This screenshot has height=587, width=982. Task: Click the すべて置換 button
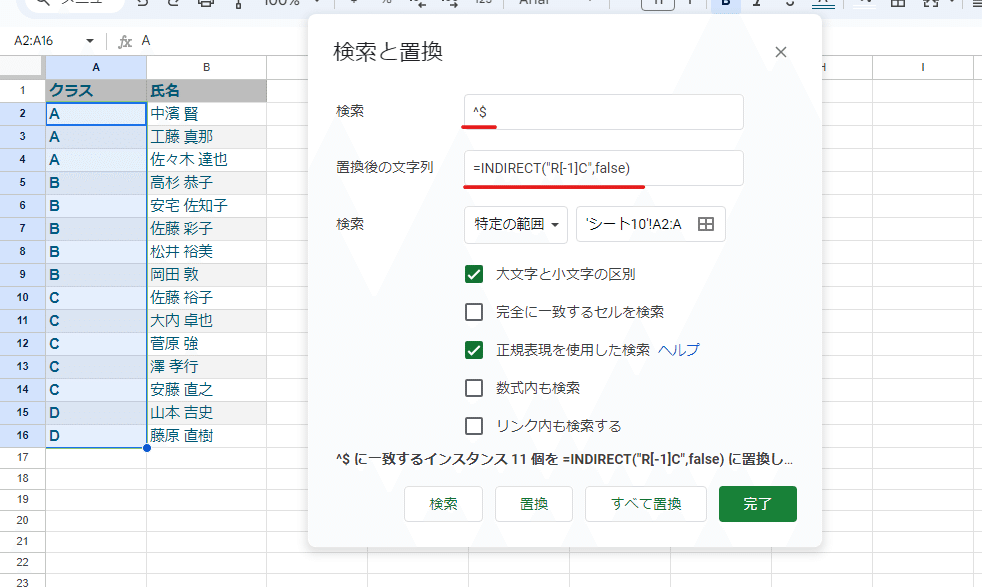tap(646, 504)
